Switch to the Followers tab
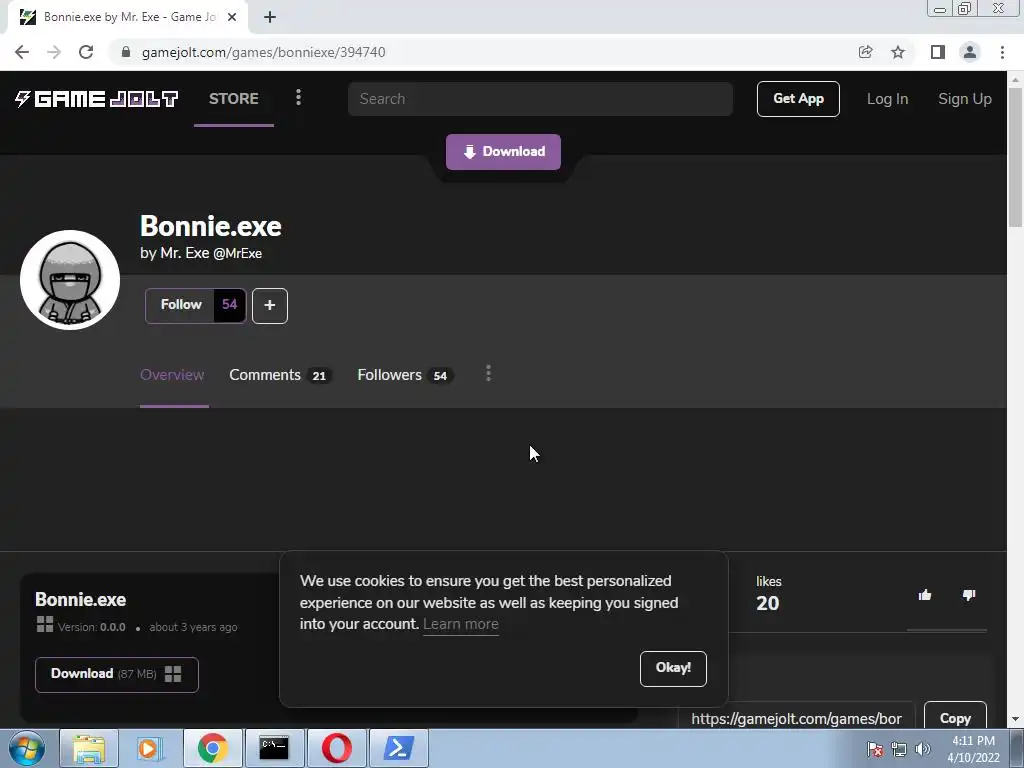The height and width of the screenshot is (768, 1024). (x=405, y=375)
